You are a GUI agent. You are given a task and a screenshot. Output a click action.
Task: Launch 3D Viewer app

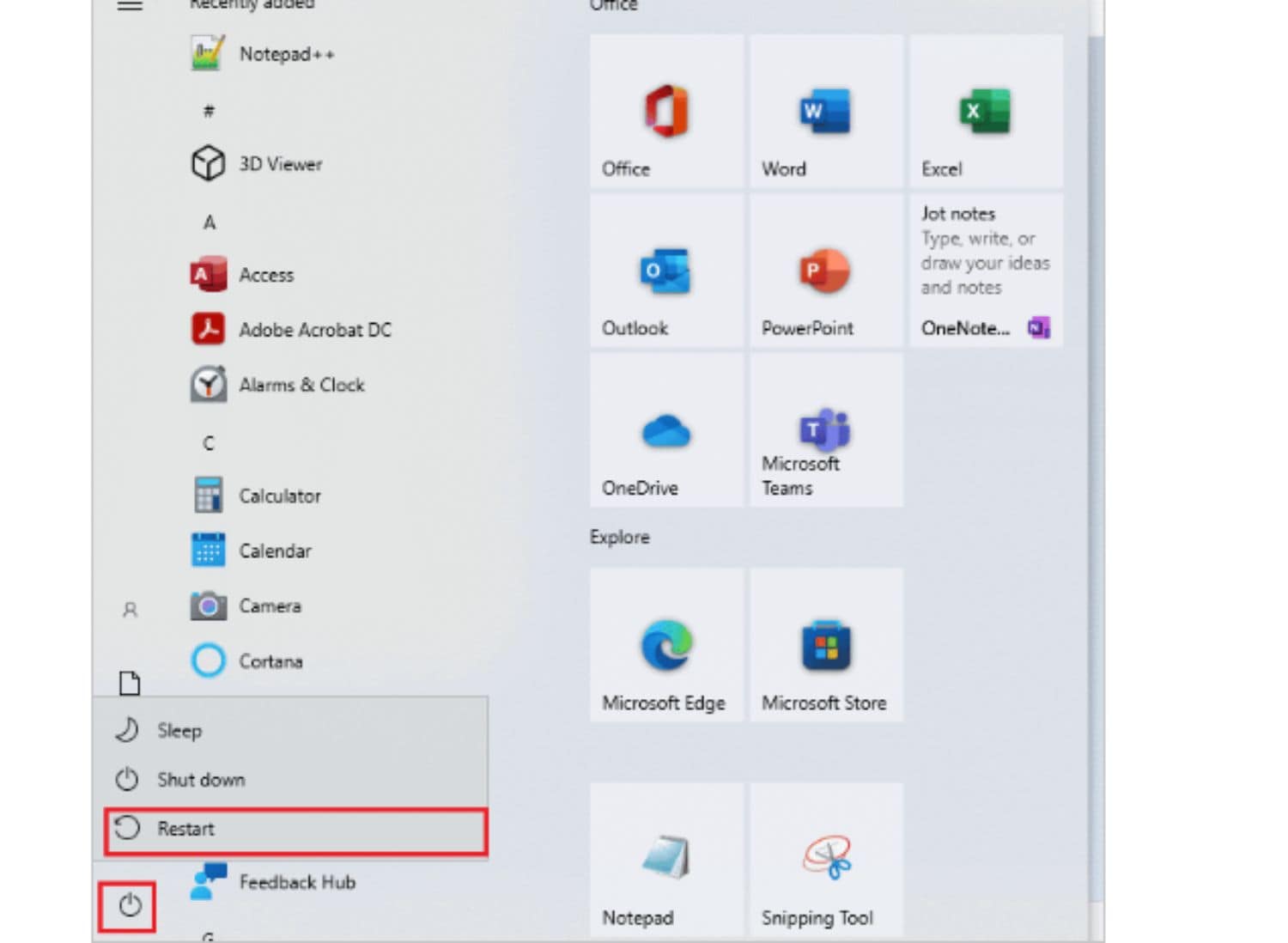click(257, 163)
